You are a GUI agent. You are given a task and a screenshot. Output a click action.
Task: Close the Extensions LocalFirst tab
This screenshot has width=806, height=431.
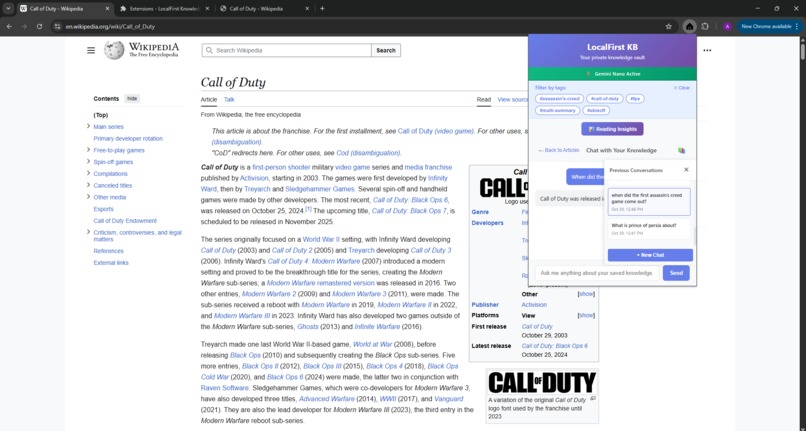pyautogui.click(x=207, y=8)
